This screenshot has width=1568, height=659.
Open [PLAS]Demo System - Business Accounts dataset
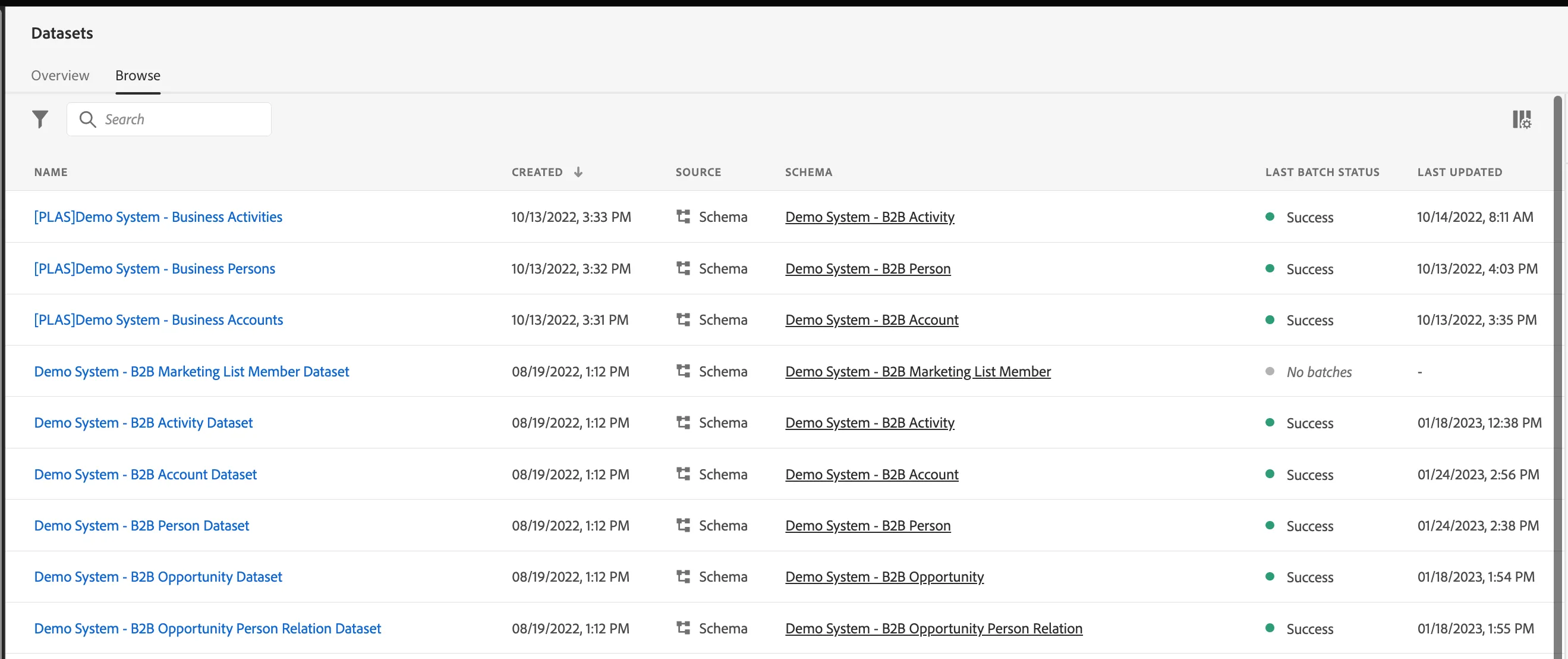(158, 320)
